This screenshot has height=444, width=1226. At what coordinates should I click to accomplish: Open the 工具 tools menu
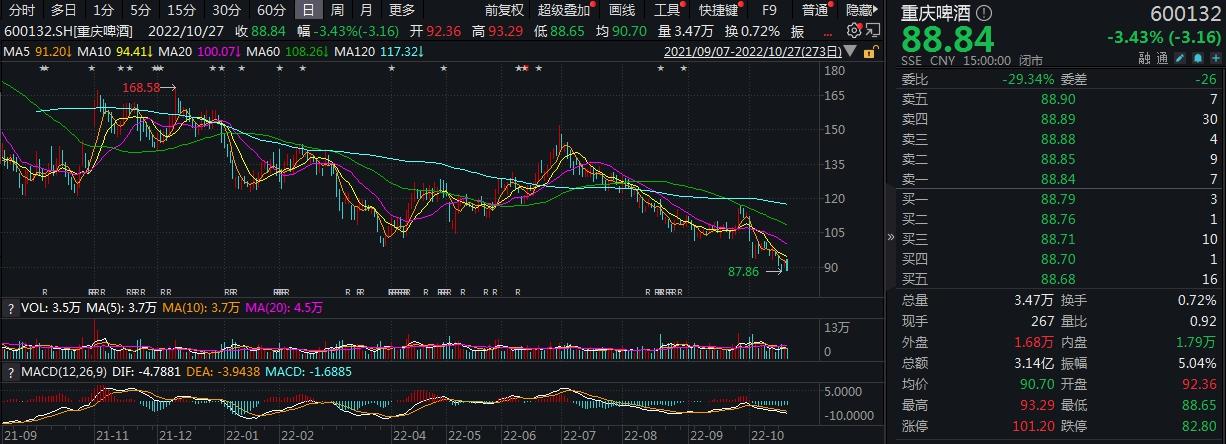666,10
